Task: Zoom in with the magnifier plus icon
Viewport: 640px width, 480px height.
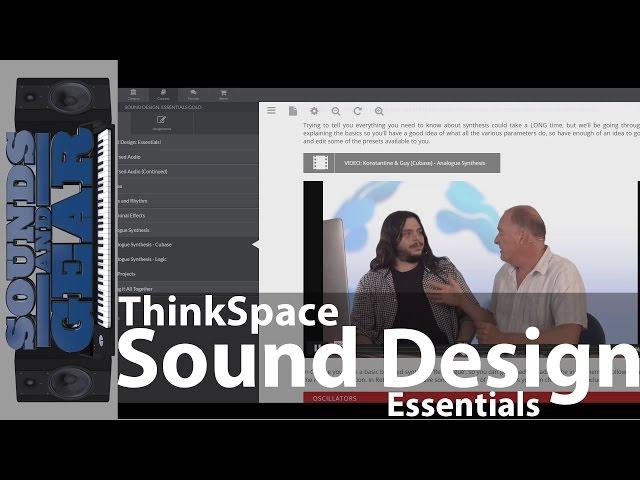Action: pos(379,111)
